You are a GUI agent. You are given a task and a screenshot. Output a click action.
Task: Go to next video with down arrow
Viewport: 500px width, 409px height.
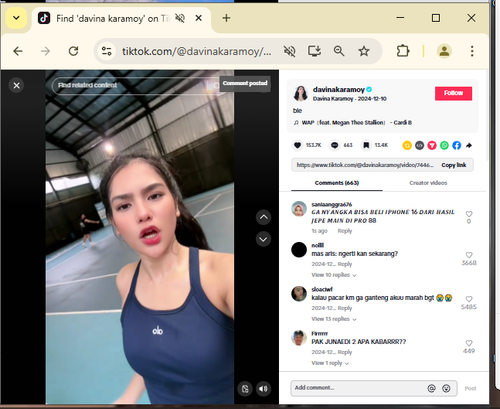263,239
